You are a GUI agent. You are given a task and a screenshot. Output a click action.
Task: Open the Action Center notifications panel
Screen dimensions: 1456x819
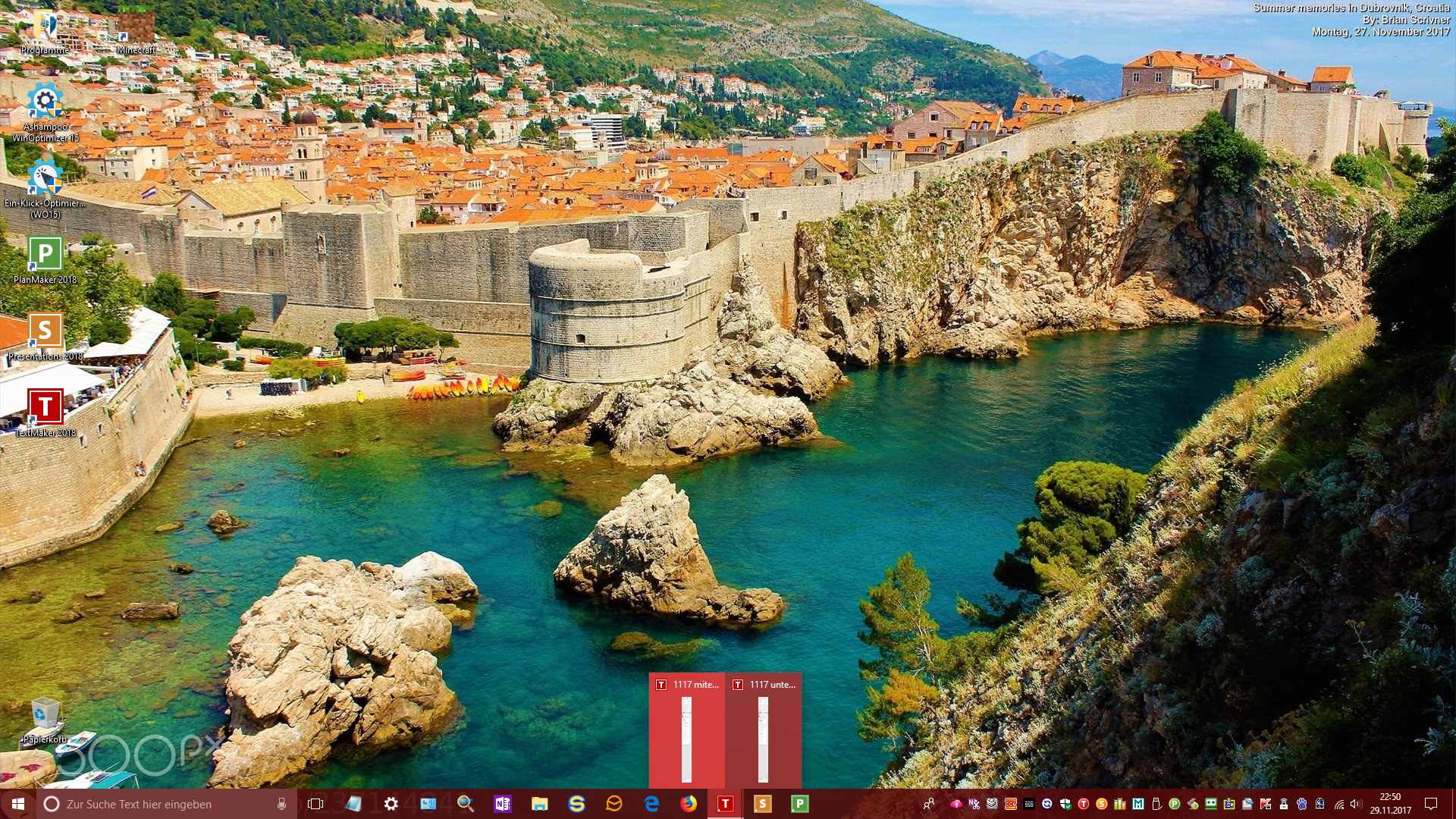click(1431, 804)
